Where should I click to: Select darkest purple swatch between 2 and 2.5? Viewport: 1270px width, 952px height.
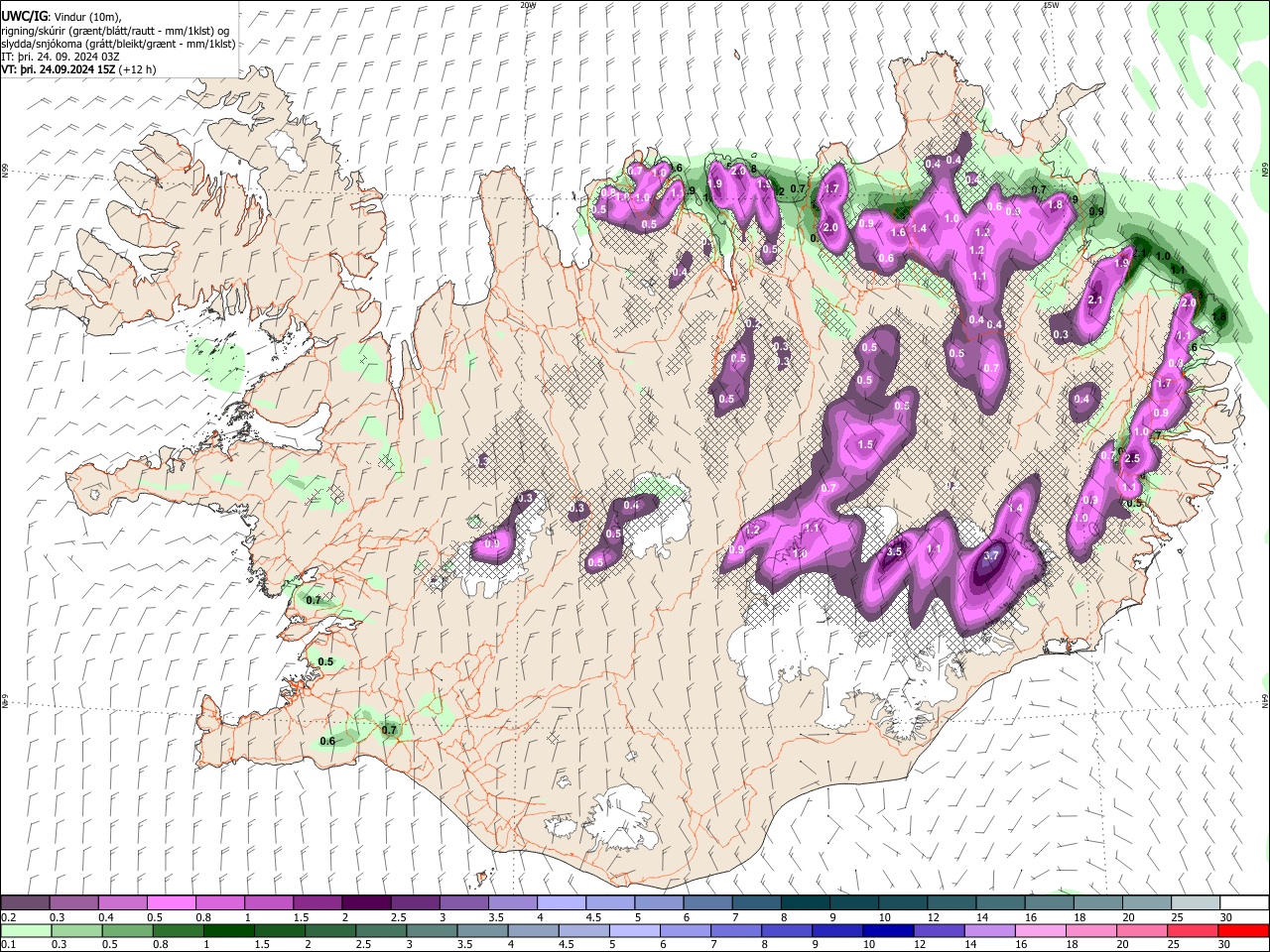tap(366, 902)
